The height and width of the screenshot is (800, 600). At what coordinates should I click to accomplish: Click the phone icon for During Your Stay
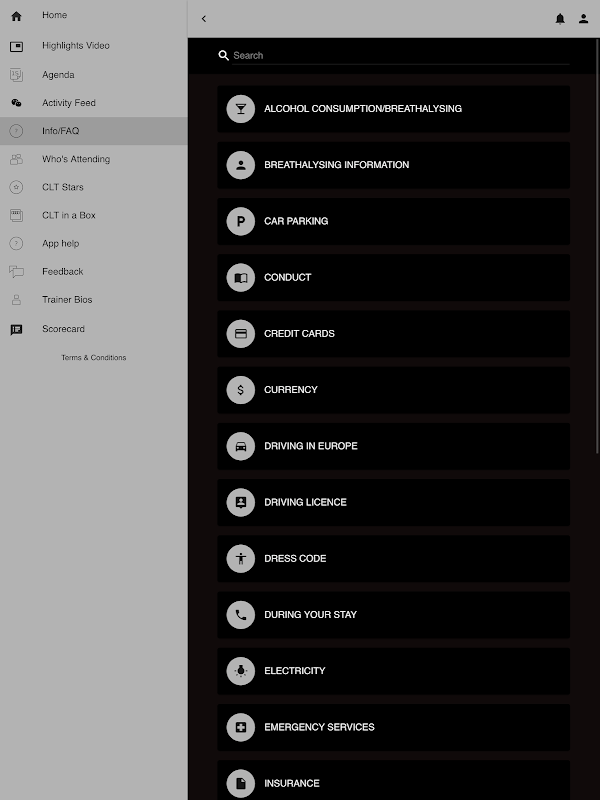coord(240,615)
